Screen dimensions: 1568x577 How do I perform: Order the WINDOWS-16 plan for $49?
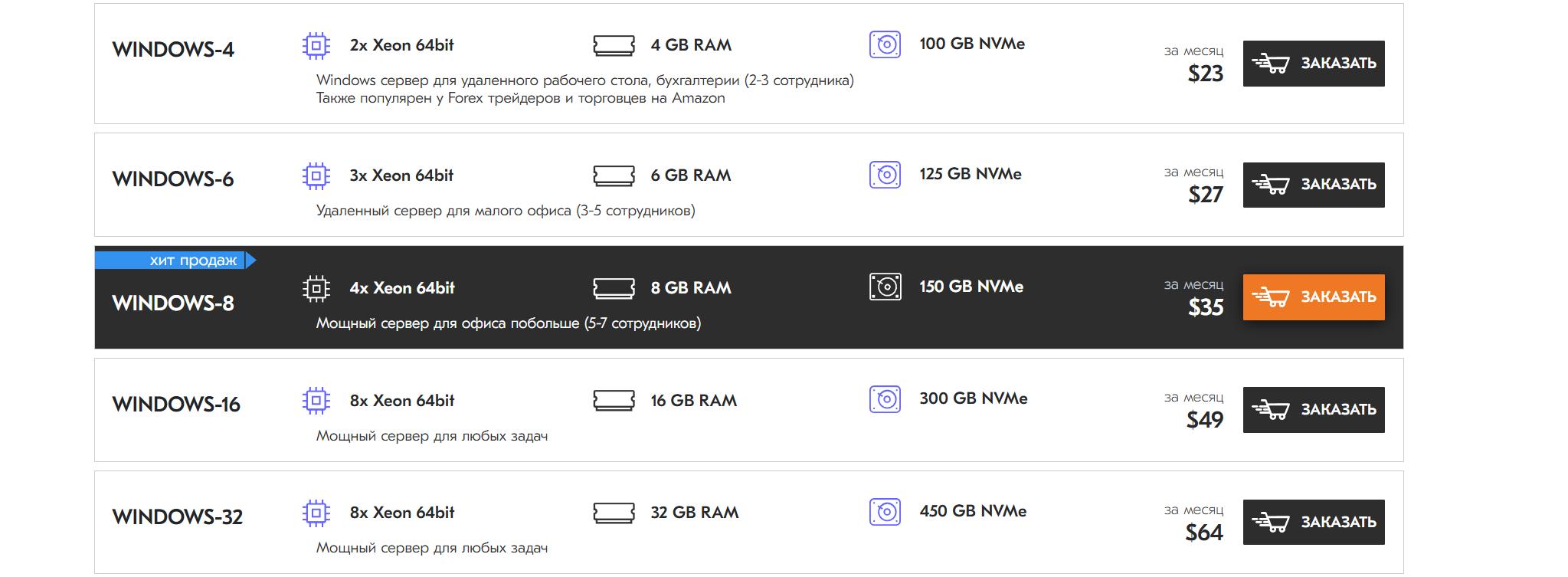coord(1313,410)
